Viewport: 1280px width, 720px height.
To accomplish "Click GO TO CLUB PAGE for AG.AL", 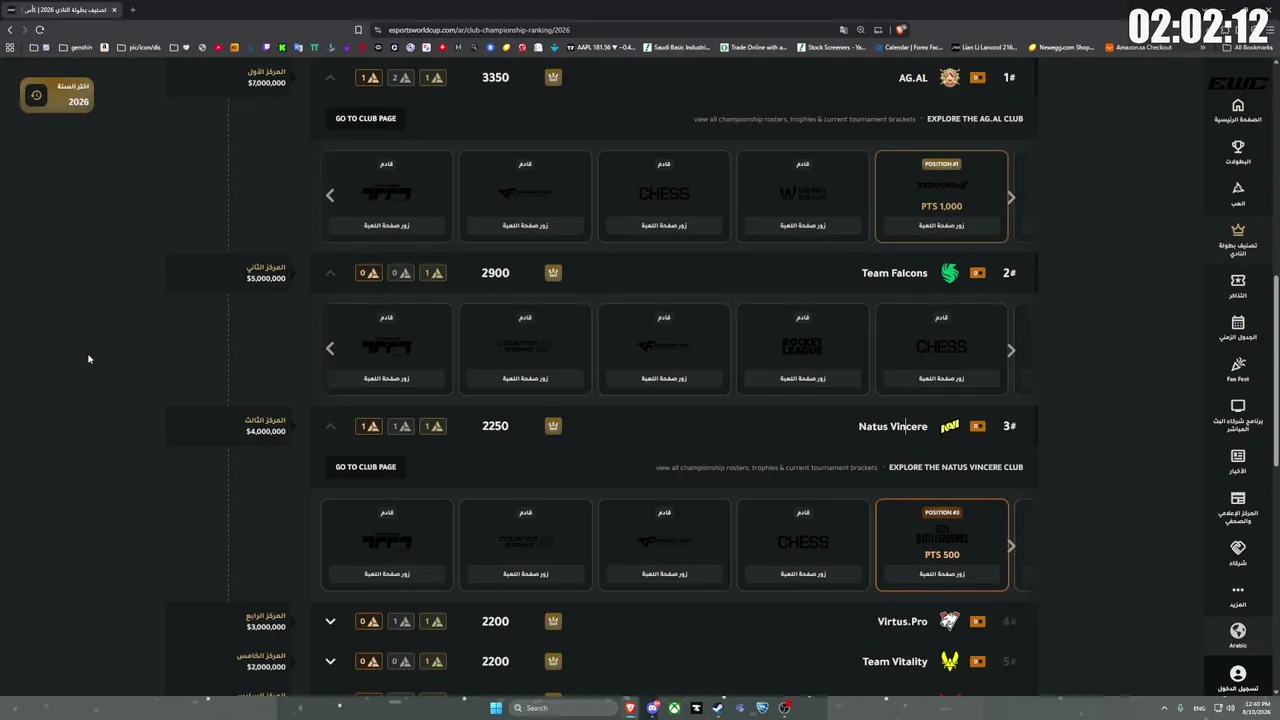I will (366, 119).
